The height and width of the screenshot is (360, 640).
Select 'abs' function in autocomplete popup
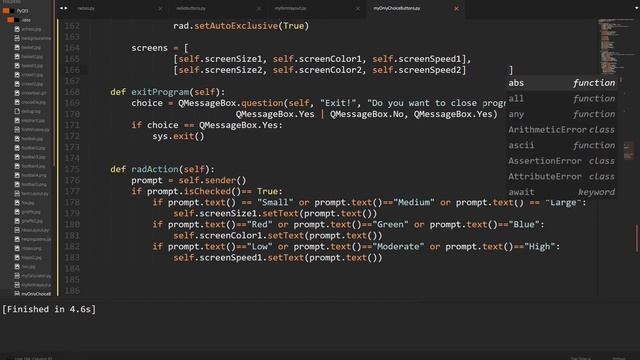[x=562, y=83]
